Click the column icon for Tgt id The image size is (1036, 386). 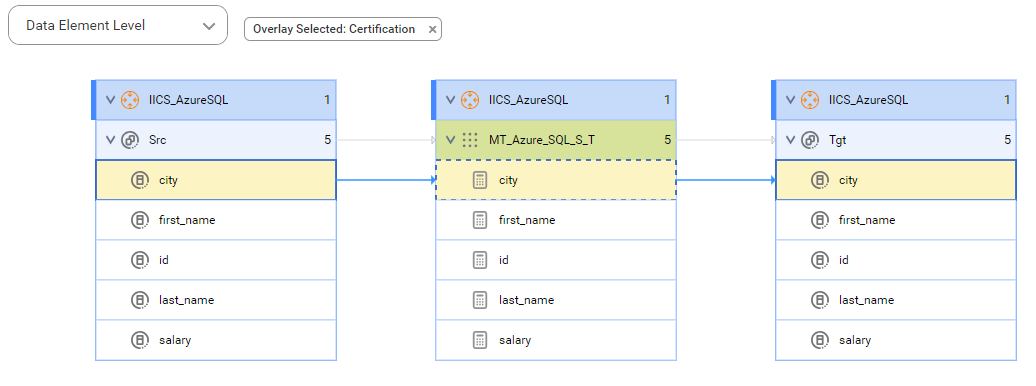(x=820, y=260)
